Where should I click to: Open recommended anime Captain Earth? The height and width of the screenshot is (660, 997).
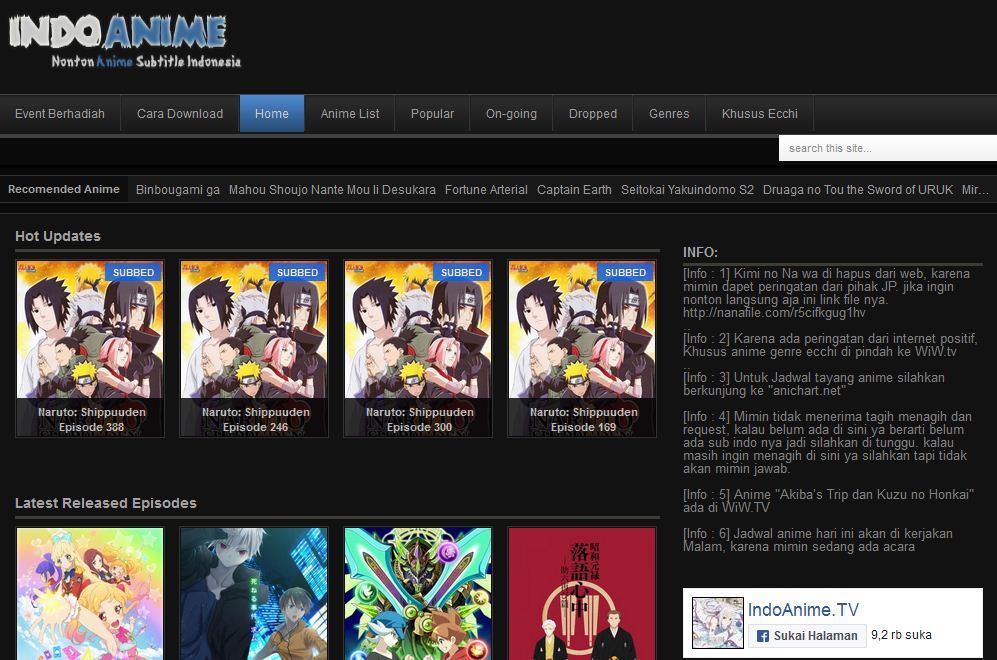(574, 189)
